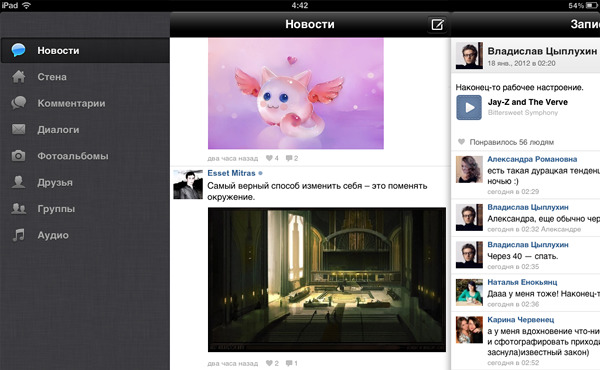600x370 pixels.
Task: Open the Друзья friends section
Action: [x=85, y=183]
